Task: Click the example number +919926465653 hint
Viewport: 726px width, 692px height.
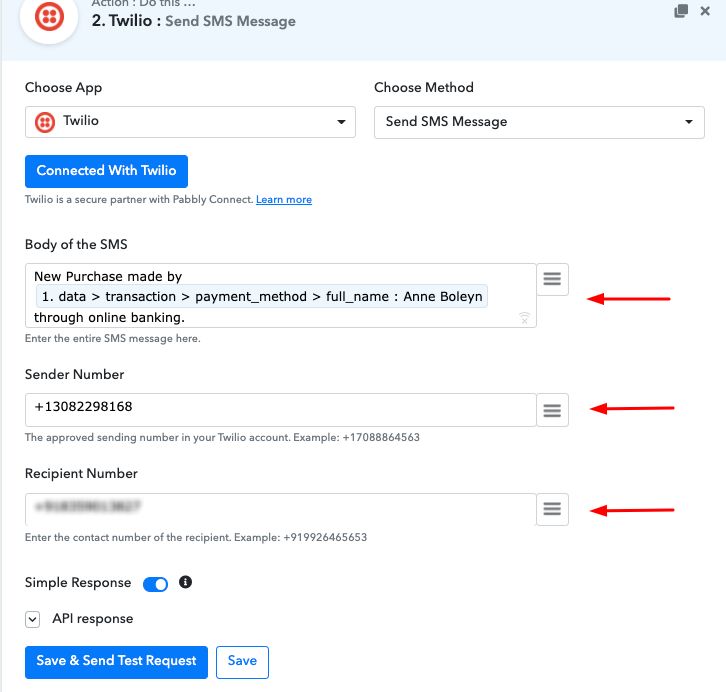Action: 325,537
